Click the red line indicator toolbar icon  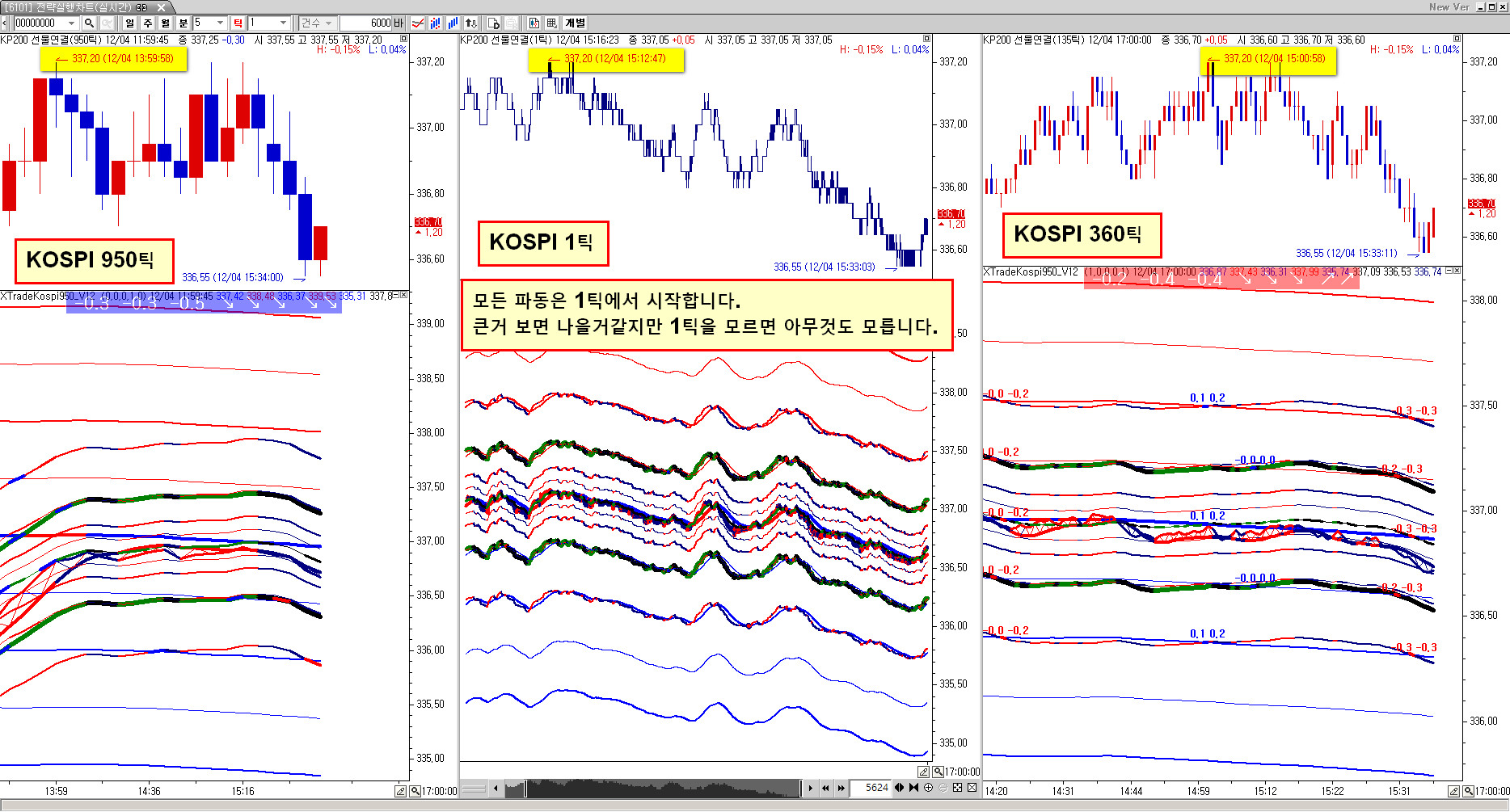[418, 23]
